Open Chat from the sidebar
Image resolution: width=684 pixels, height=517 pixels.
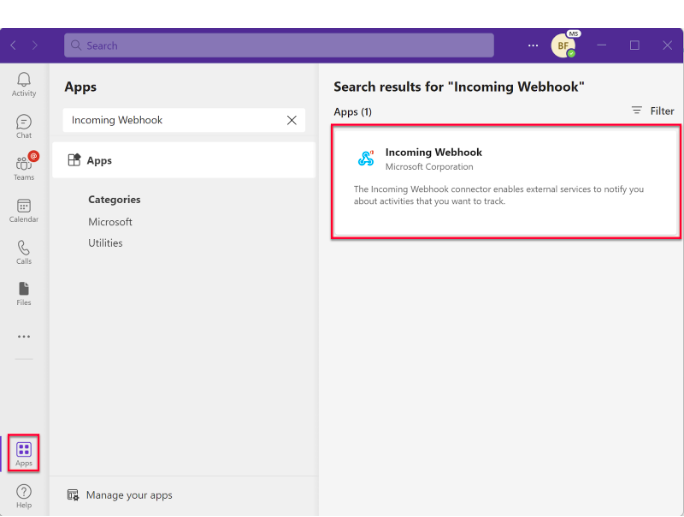[x=24, y=126]
